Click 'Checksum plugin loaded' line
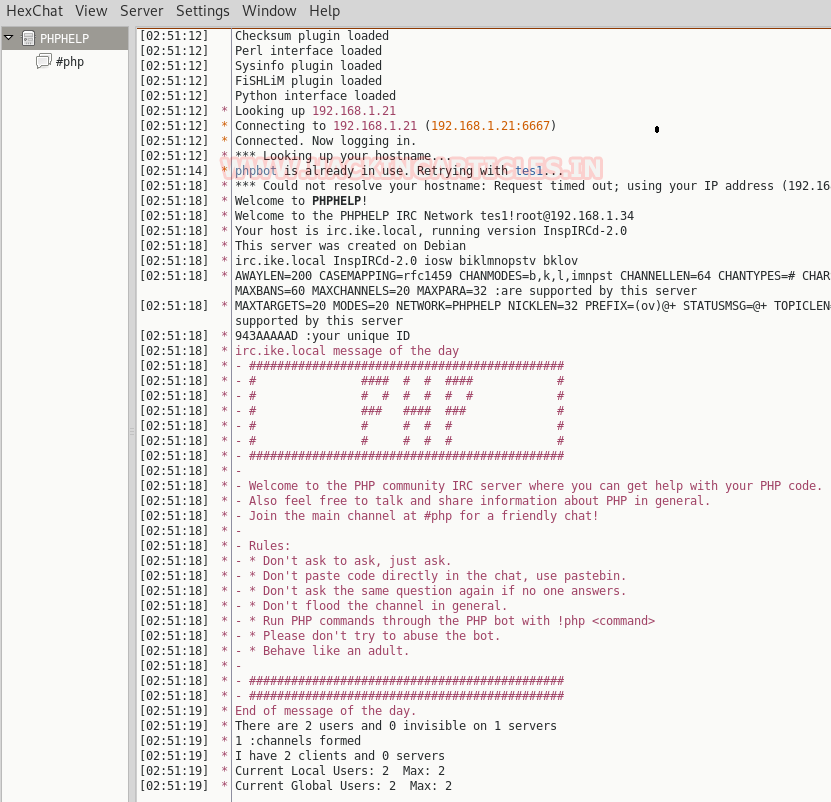The width and height of the screenshot is (831, 802). (312, 36)
